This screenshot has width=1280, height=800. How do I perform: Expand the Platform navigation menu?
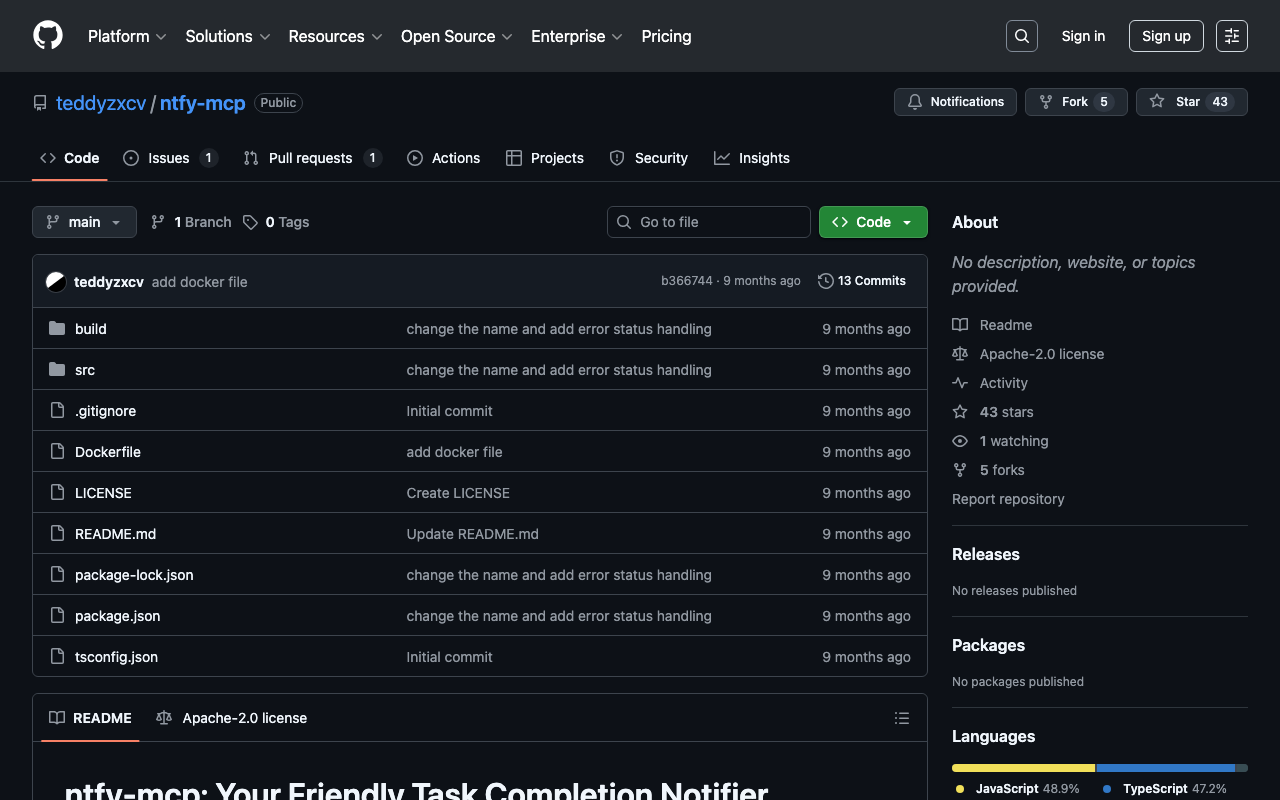pyautogui.click(x=127, y=36)
